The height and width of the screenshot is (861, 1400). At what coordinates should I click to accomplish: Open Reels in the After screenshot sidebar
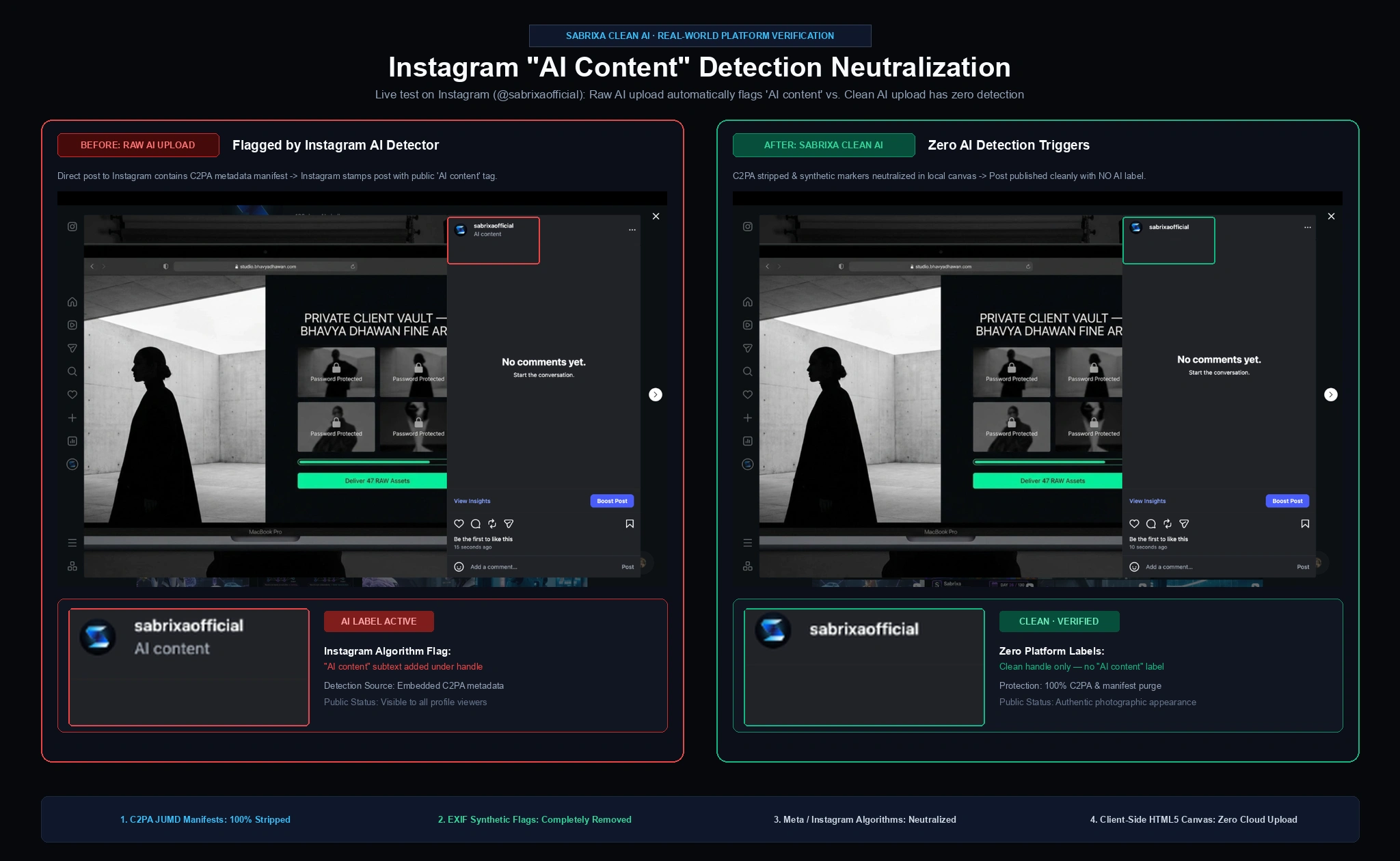click(x=748, y=325)
